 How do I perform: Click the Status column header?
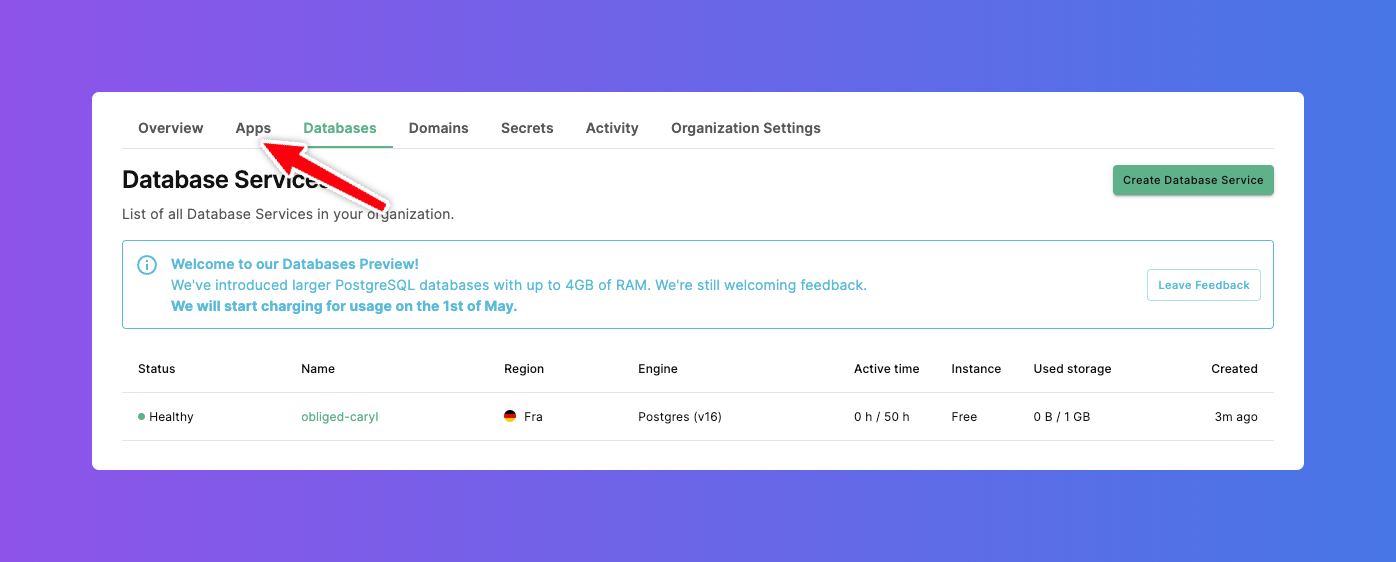[156, 369]
